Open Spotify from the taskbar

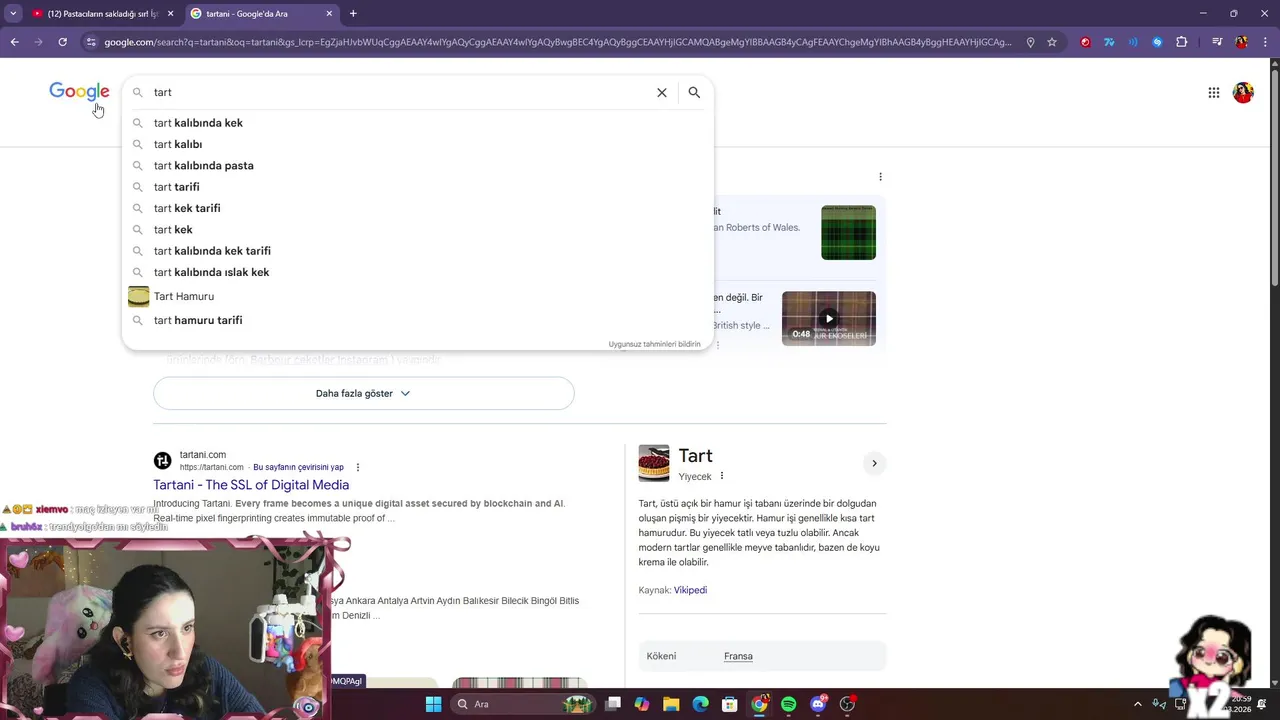(788, 704)
